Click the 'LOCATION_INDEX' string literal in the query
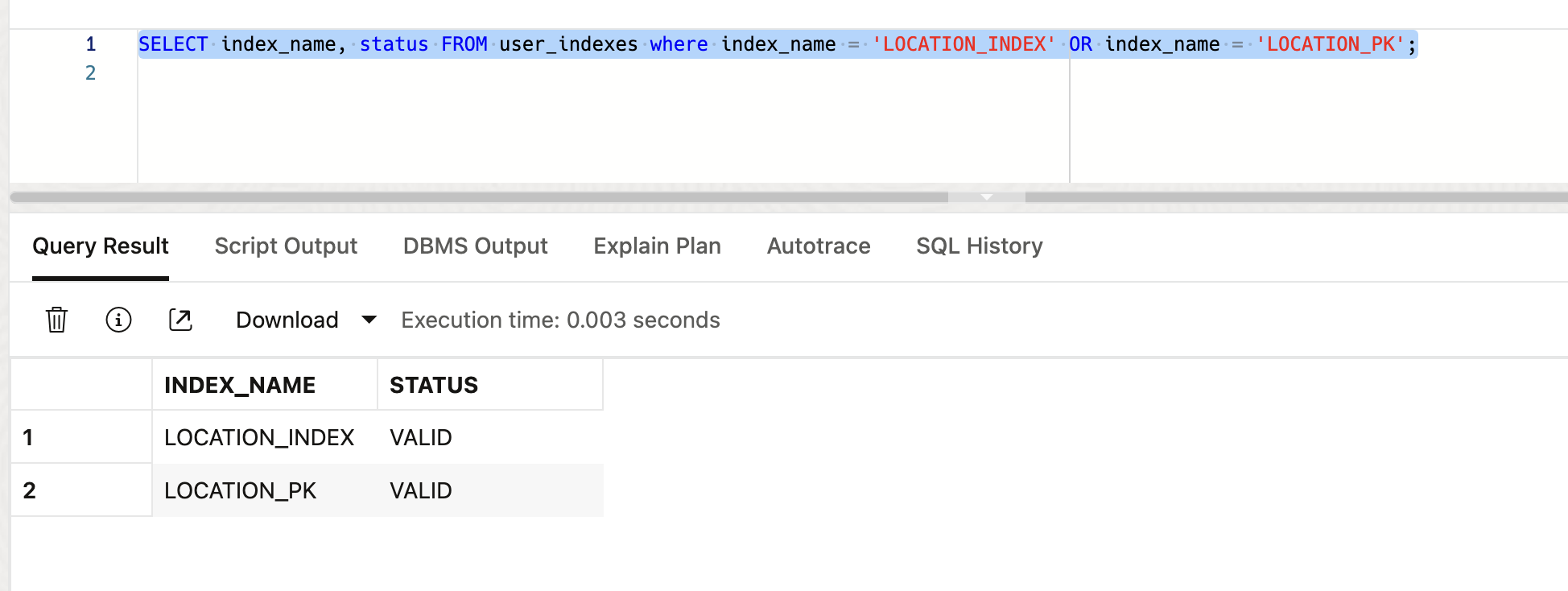 coord(963,44)
